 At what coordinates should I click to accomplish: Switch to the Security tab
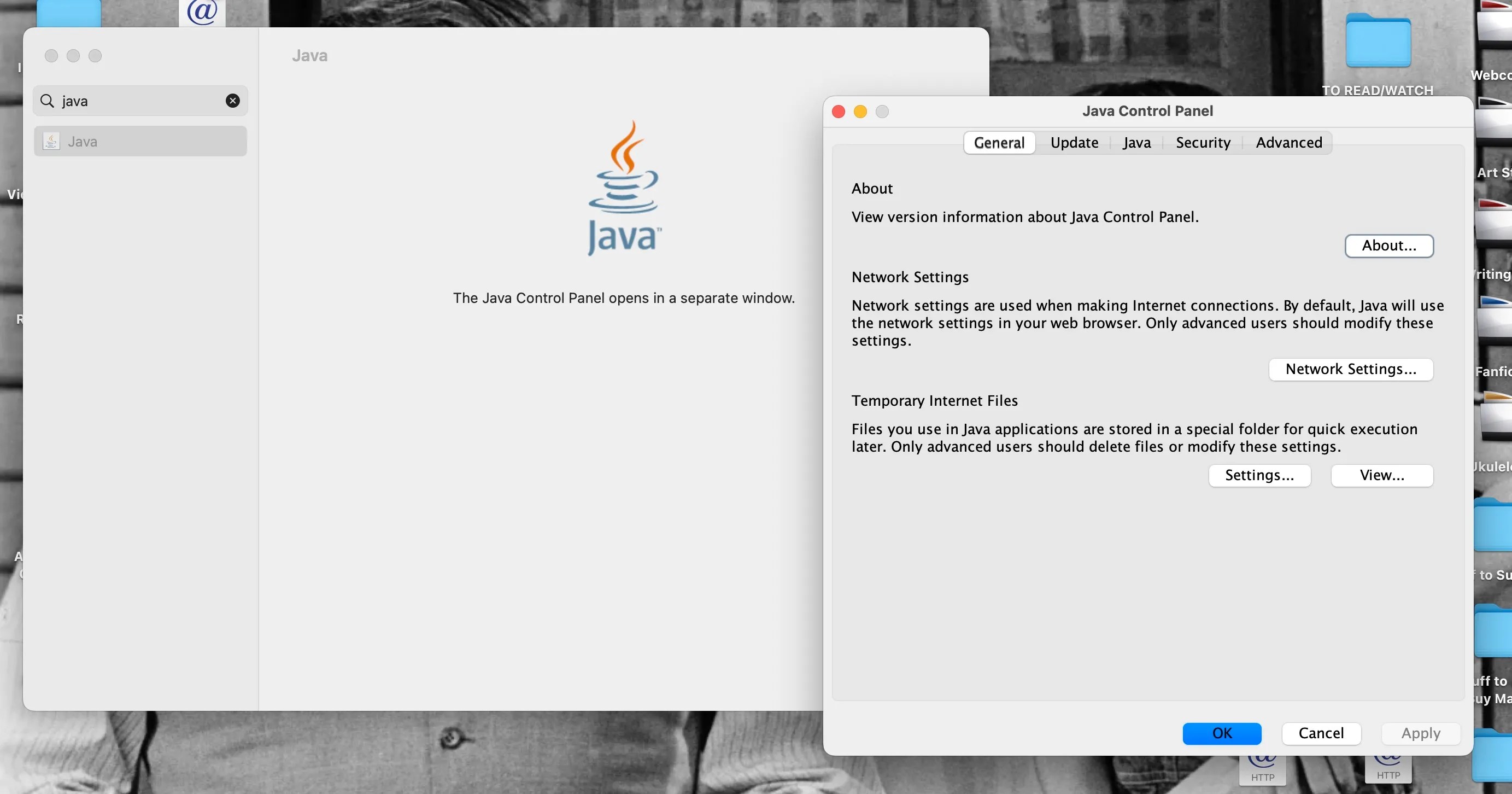tap(1203, 142)
